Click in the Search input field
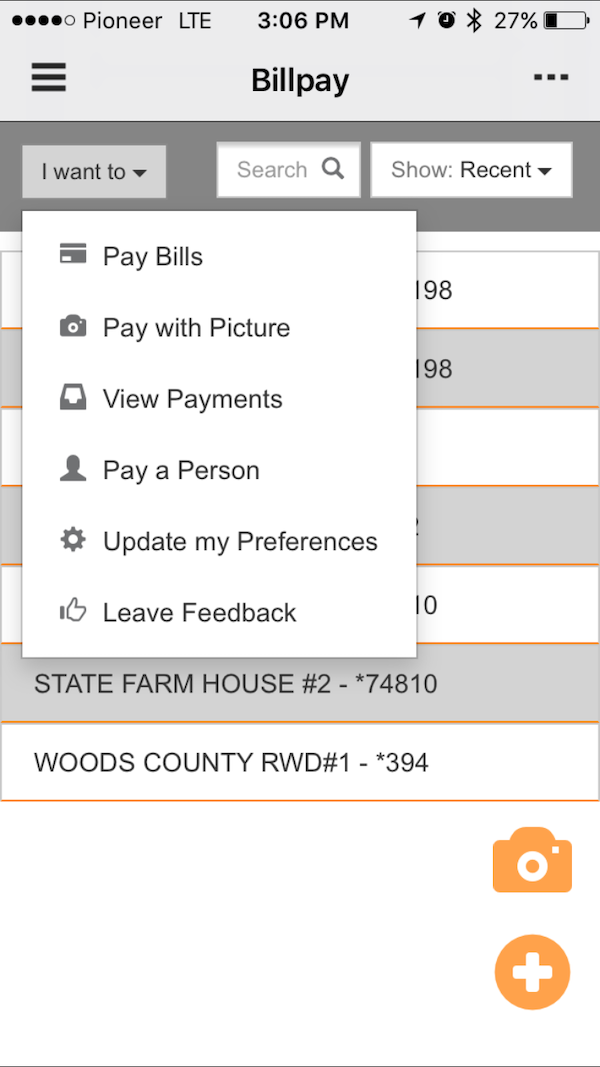The width and height of the screenshot is (600, 1067). [x=272, y=170]
